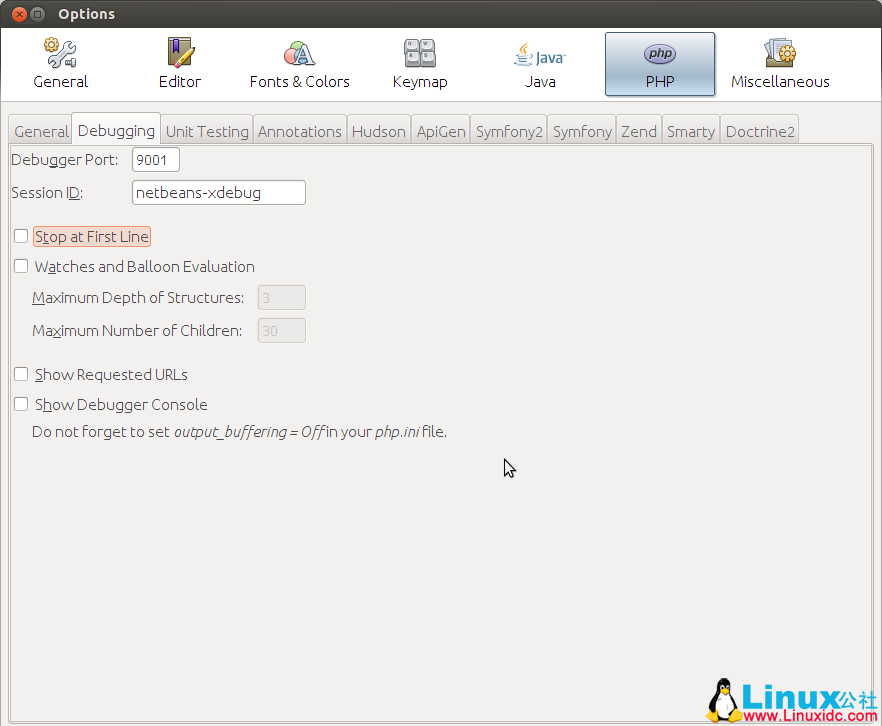Click the Session ID text field
The height and width of the screenshot is (726, 882).
pyautogui.click(x=219, y=192)
